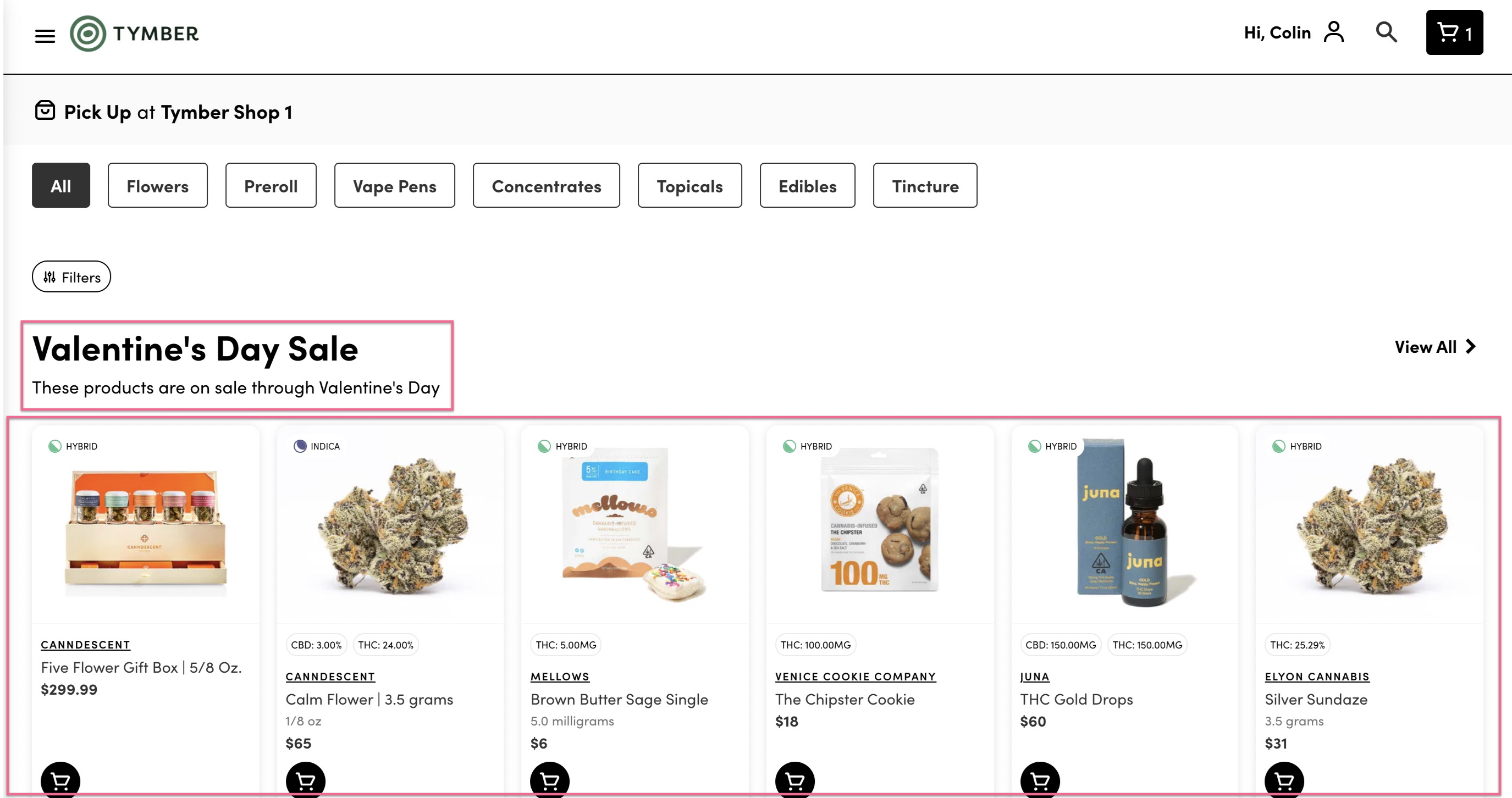
Task: Add Silver Sundaze to cart
Action: click(1284, 780)
